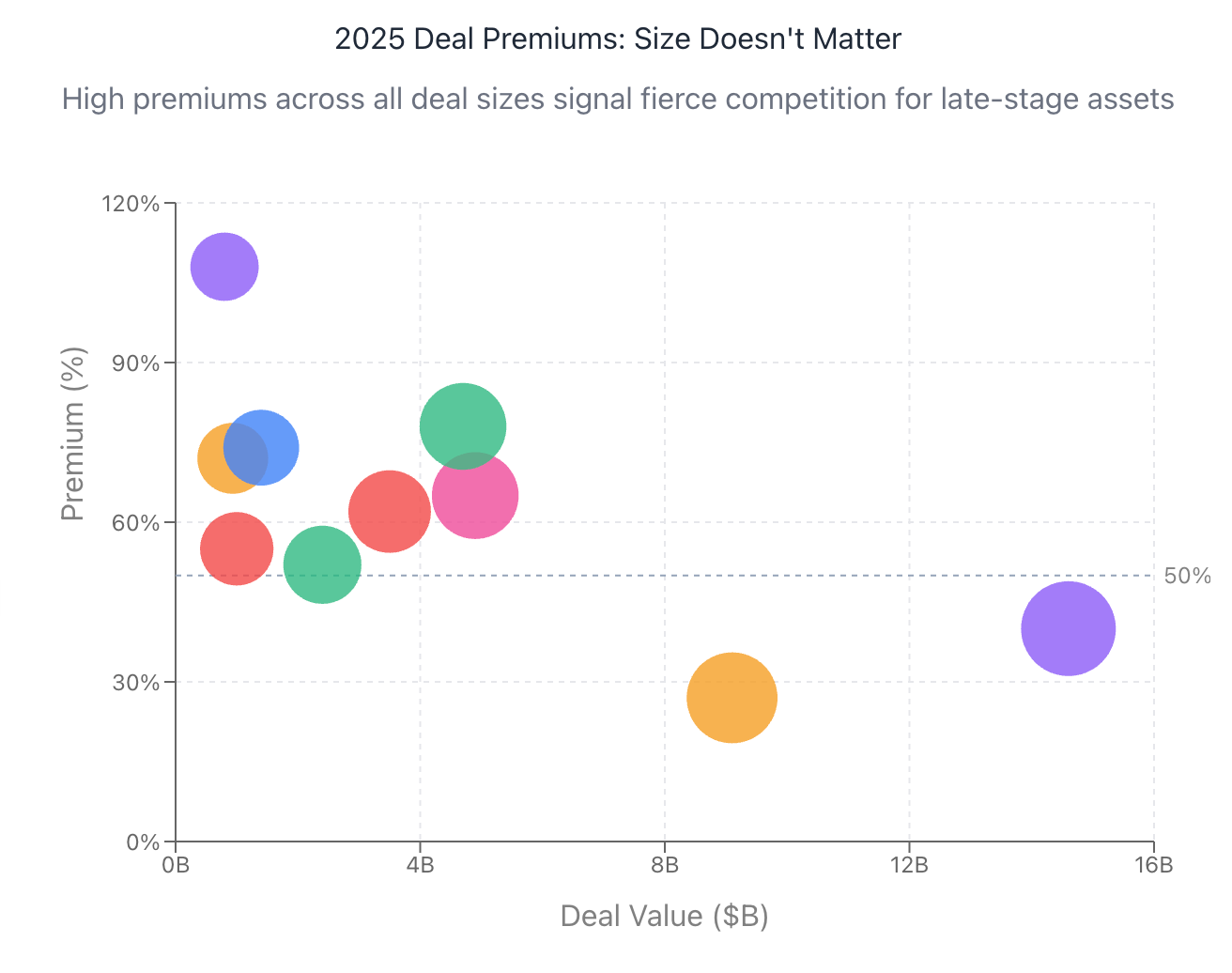Click the red bubble near 1B deal value
Viewport: 1232px width, 973px height.
[x=237, y=548]
